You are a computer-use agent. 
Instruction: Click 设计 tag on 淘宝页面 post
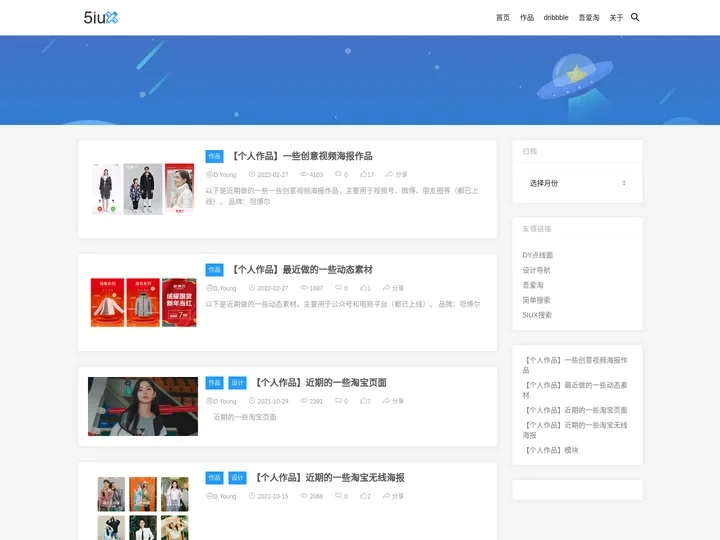(237, 382)
